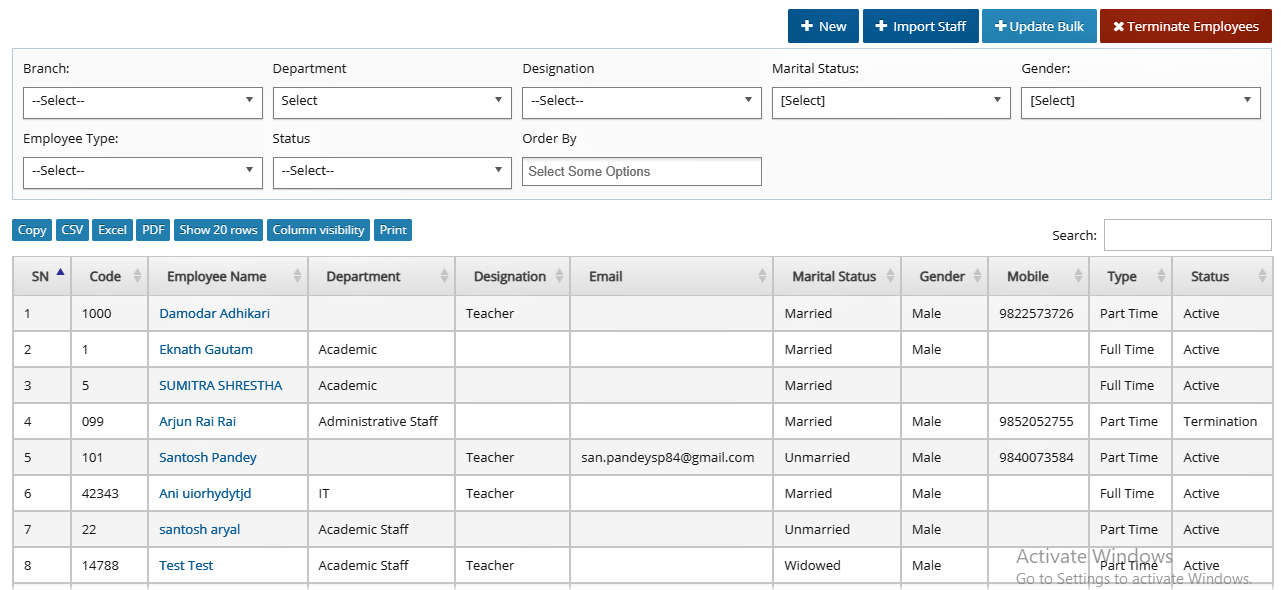Screen dimensions: 1281x590
Task: Sort by Department column sort icon
Action: point(444,276)
